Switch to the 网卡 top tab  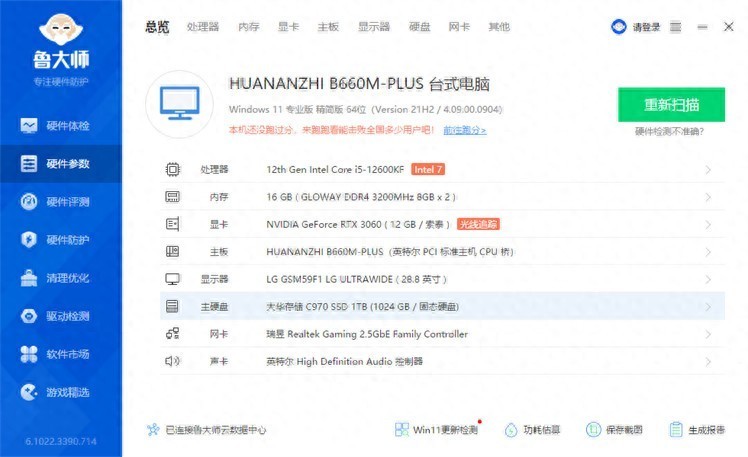[x=459, y=27]
